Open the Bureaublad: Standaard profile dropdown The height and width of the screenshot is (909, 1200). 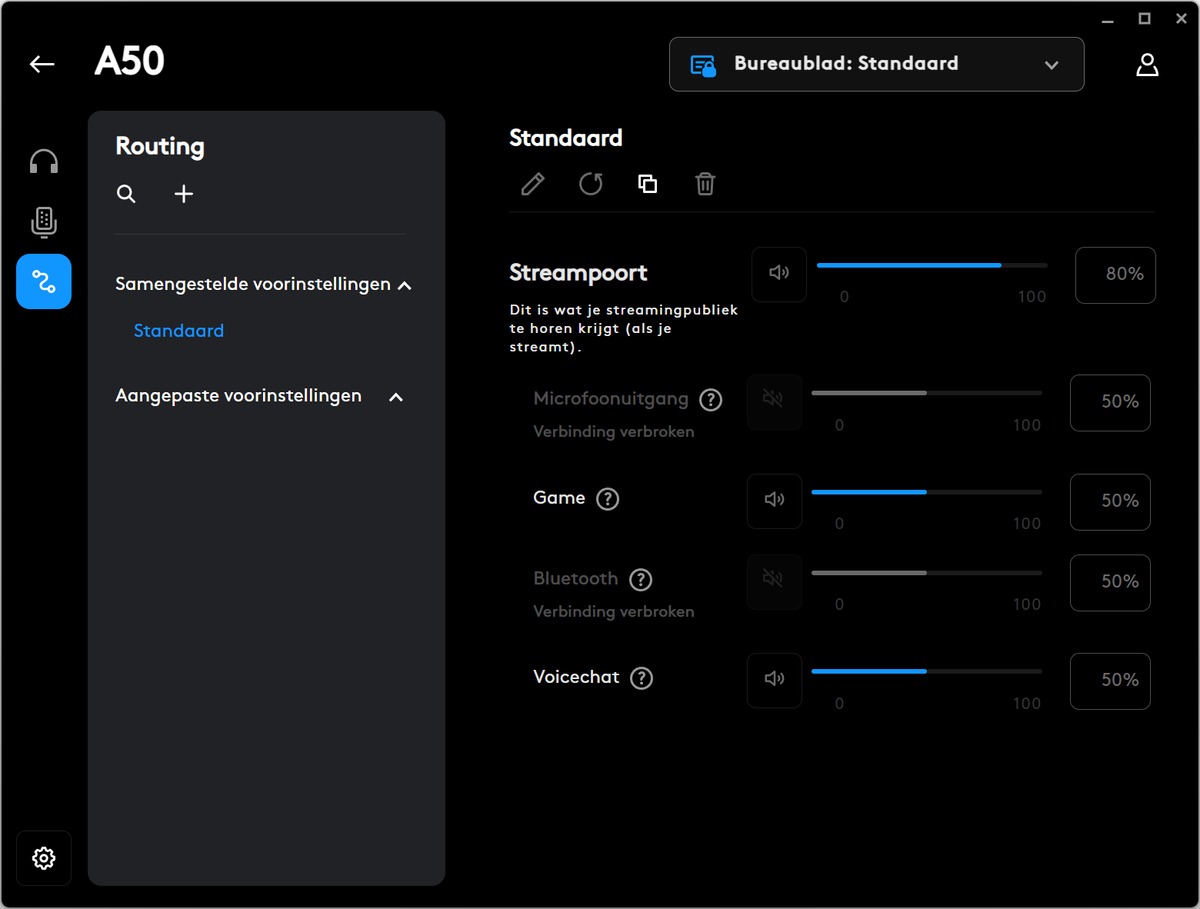click(876, 64)
